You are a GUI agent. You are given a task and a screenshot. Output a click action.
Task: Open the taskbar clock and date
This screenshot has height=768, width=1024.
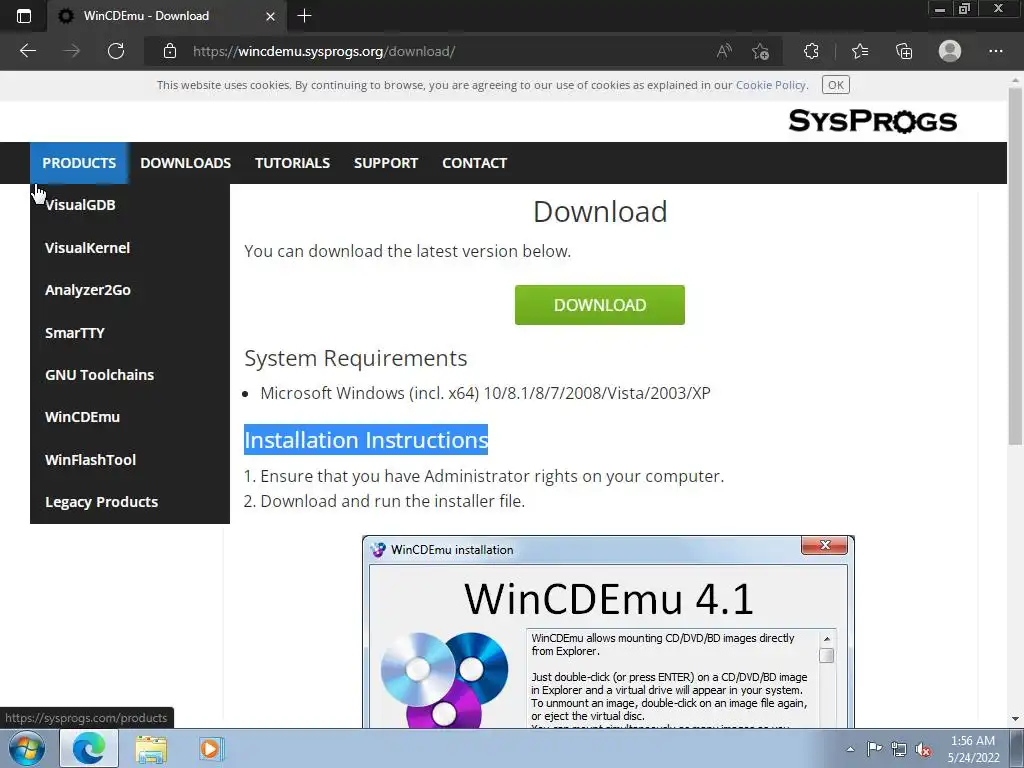973,749
